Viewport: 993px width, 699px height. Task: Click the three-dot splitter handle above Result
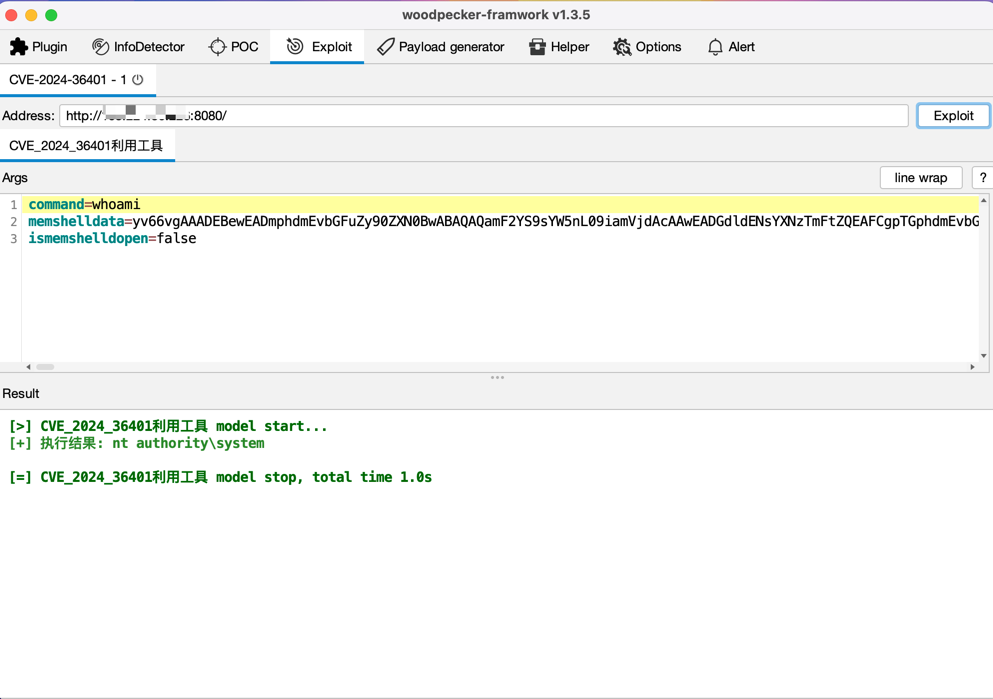[497, 377]
